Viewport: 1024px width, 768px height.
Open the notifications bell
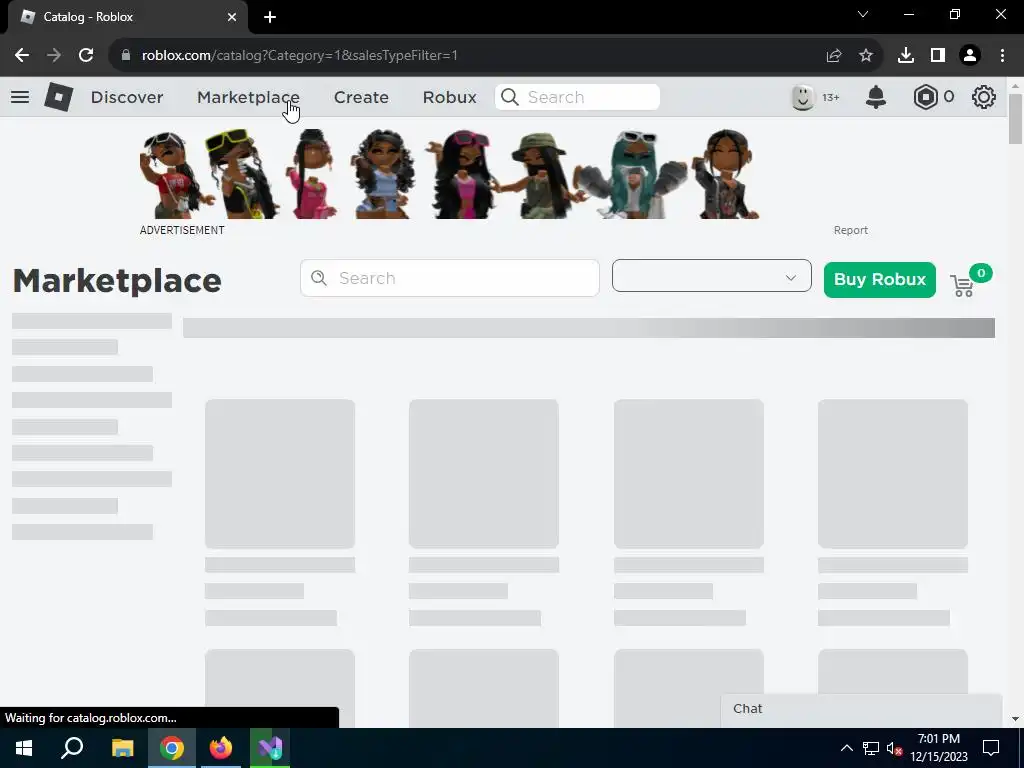point(876,97)
